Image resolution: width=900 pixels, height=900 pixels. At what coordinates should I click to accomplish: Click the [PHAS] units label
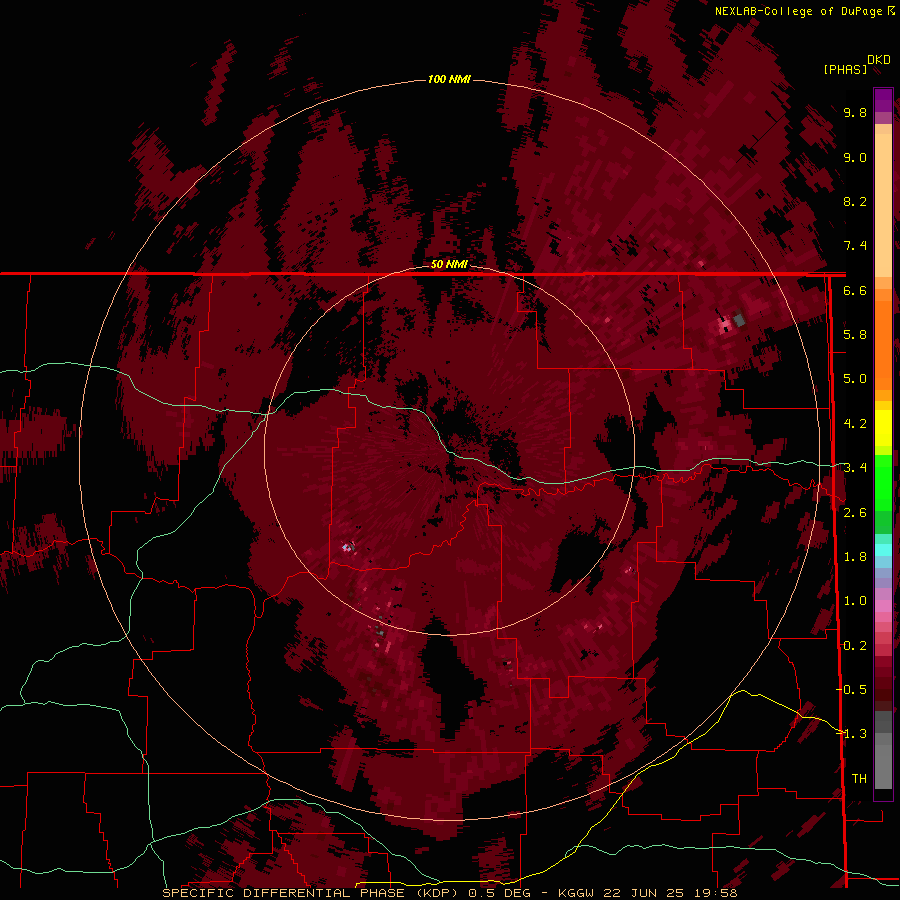(845, 69)
